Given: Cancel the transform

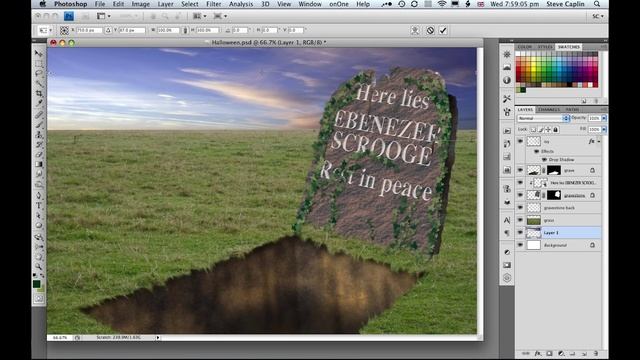Looking at the screenshot, I should tap(430, 30).
